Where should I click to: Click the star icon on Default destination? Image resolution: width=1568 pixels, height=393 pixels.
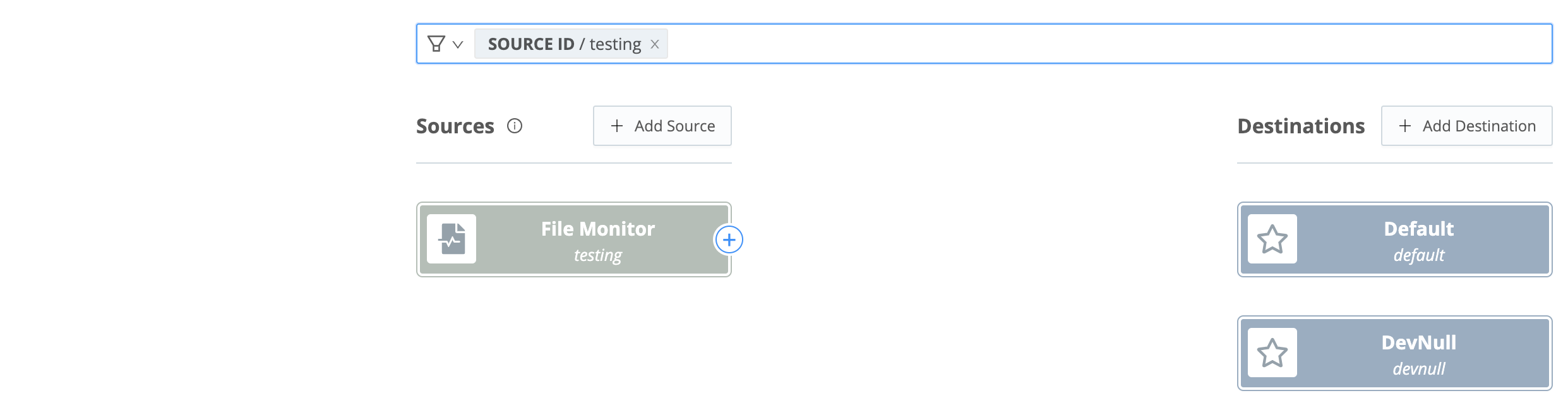pos(1272,239)
